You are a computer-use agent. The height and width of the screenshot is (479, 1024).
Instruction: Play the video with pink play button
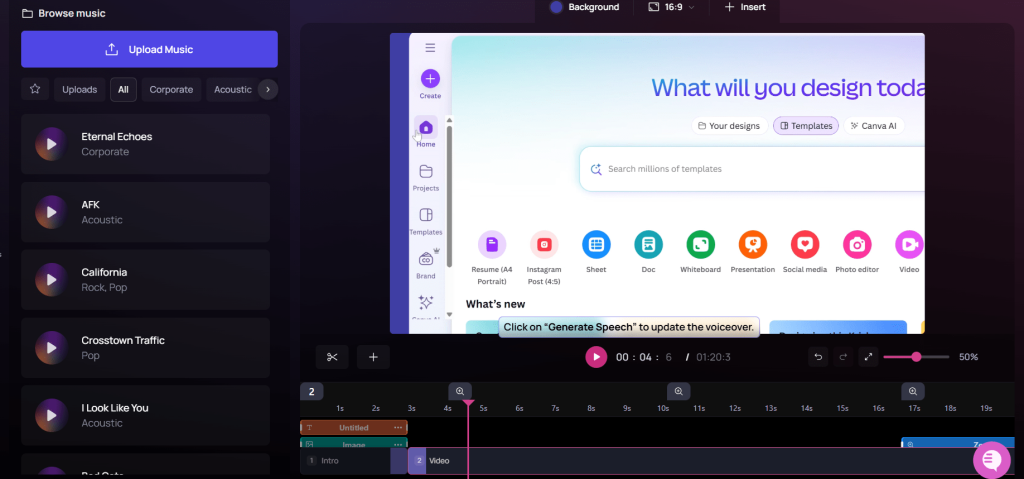coord(596,357)
